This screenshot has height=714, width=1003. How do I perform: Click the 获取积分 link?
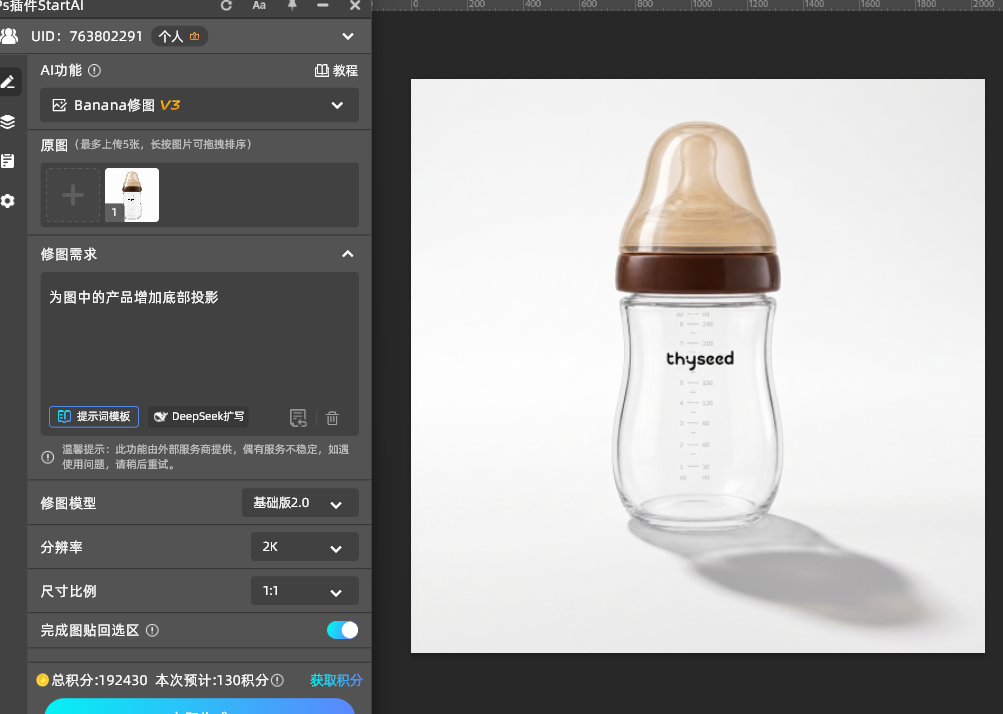336,680
